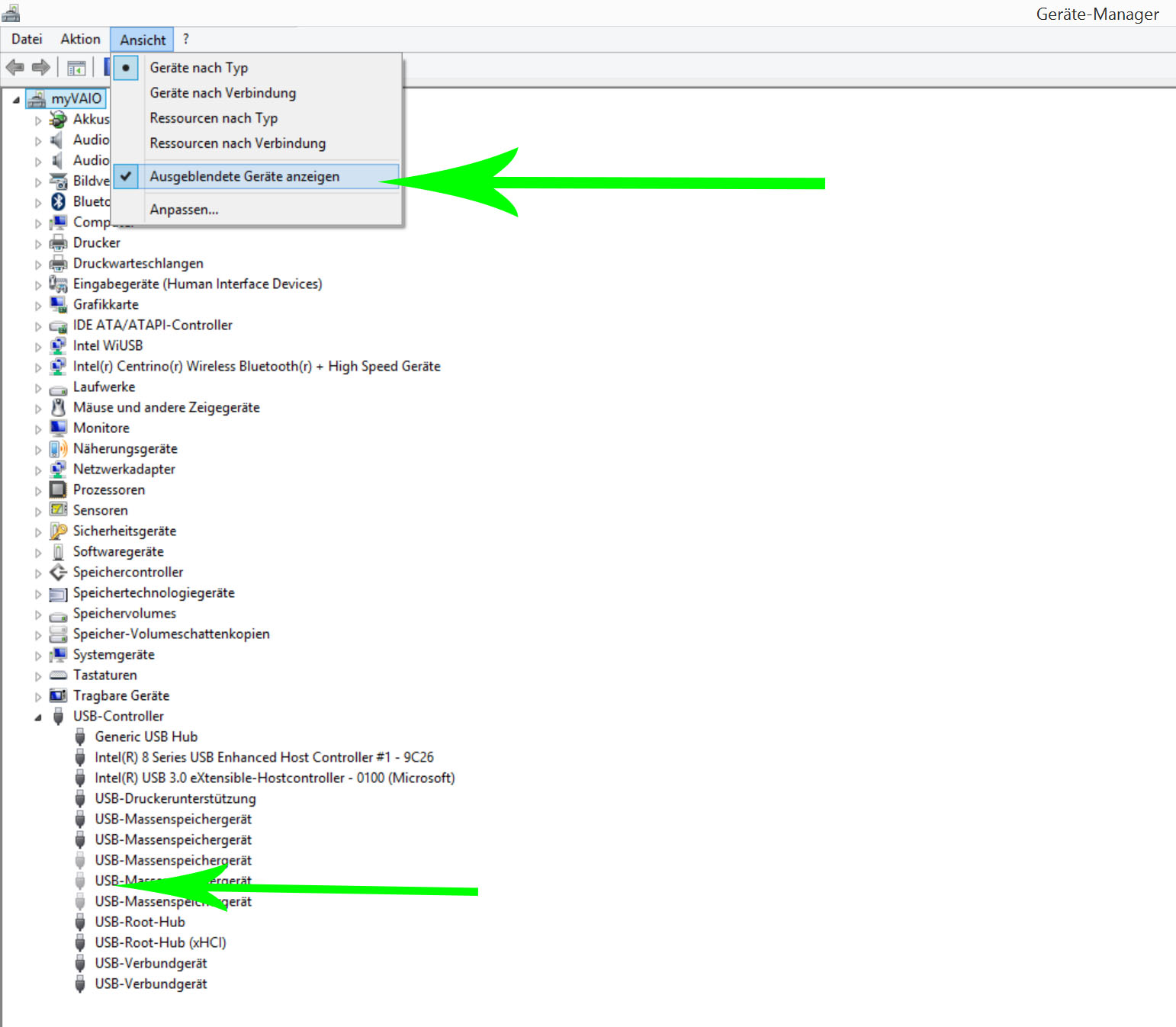Click the keyboard icon beside Tastaturen
This screenshot has height=1027, width=1176.
click(x=58, y=675)
